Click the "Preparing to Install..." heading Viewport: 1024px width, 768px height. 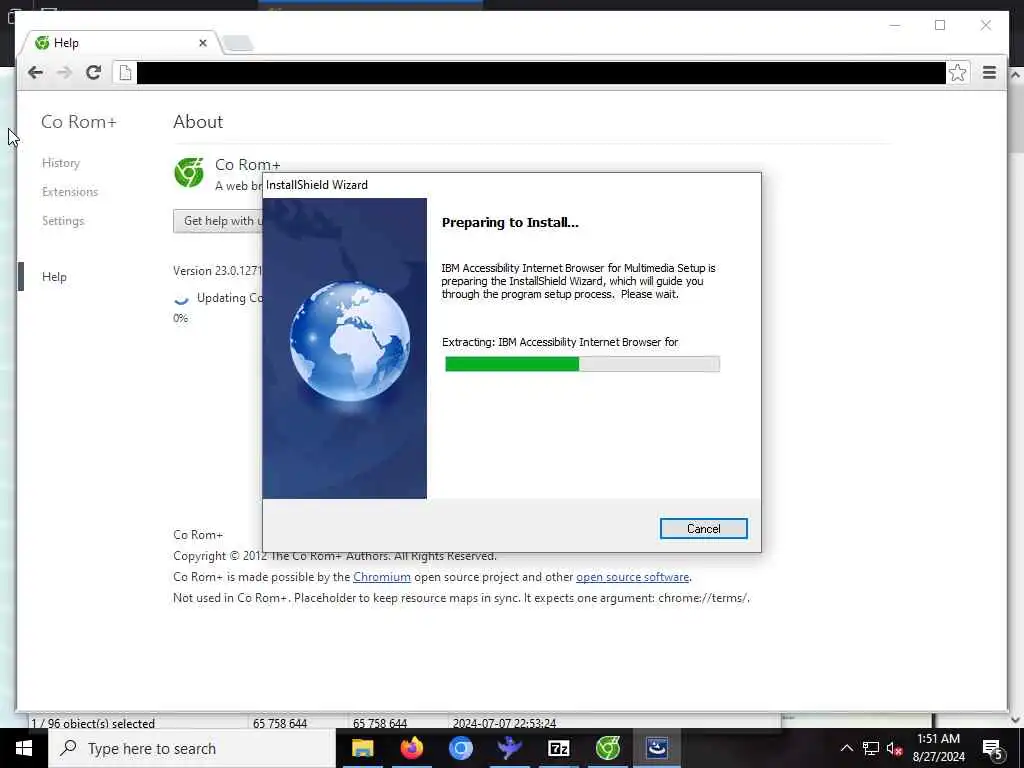[x=510, y=223]
